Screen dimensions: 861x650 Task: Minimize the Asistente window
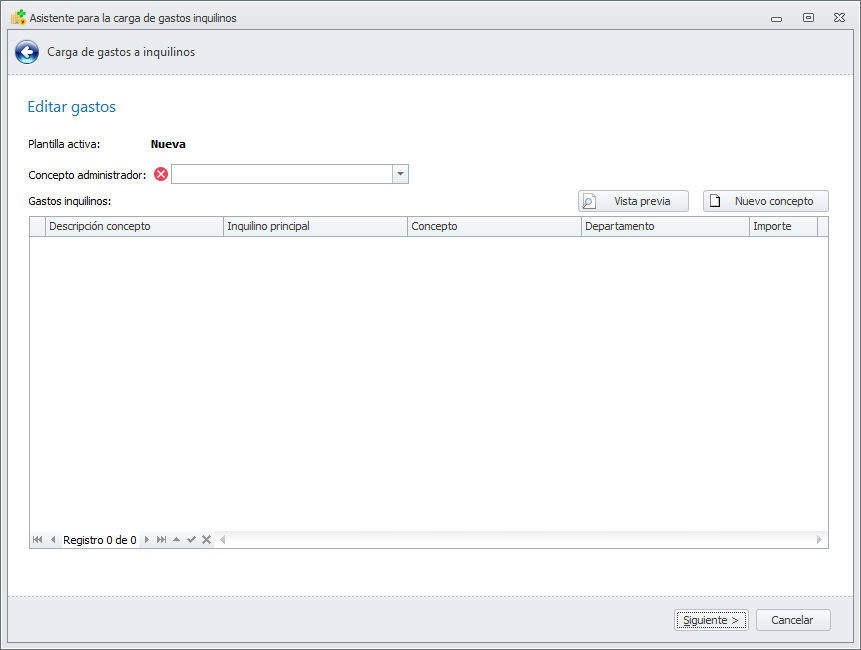point(776,18)
